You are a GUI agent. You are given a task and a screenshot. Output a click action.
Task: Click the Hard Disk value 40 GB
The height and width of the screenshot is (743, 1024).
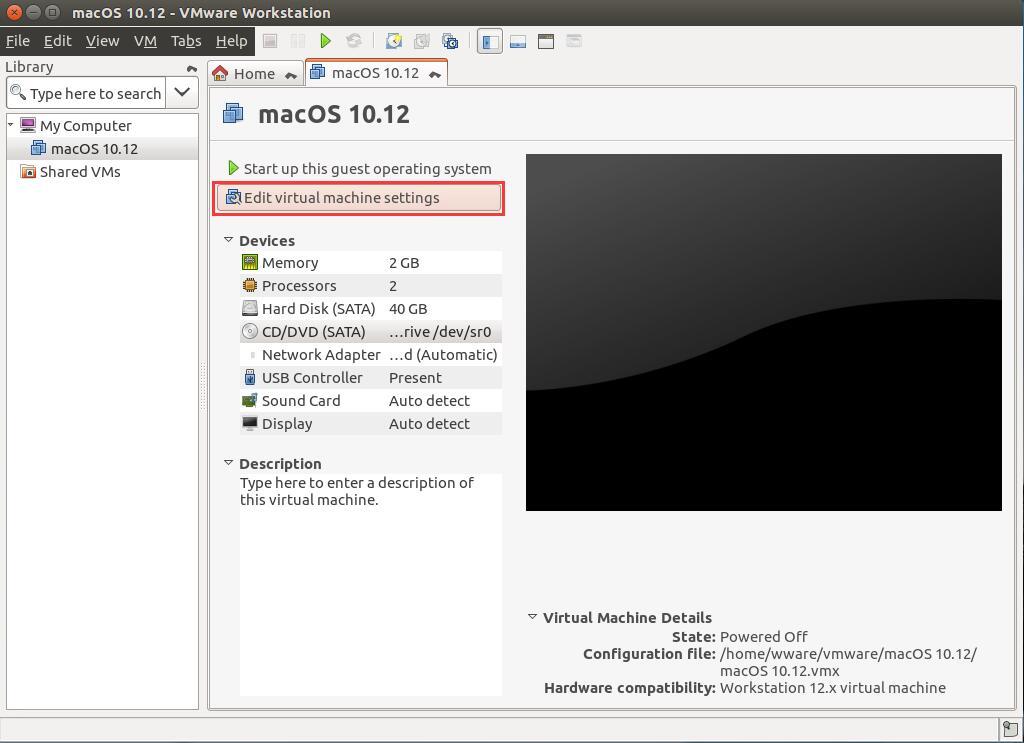[x=408, y=309]
